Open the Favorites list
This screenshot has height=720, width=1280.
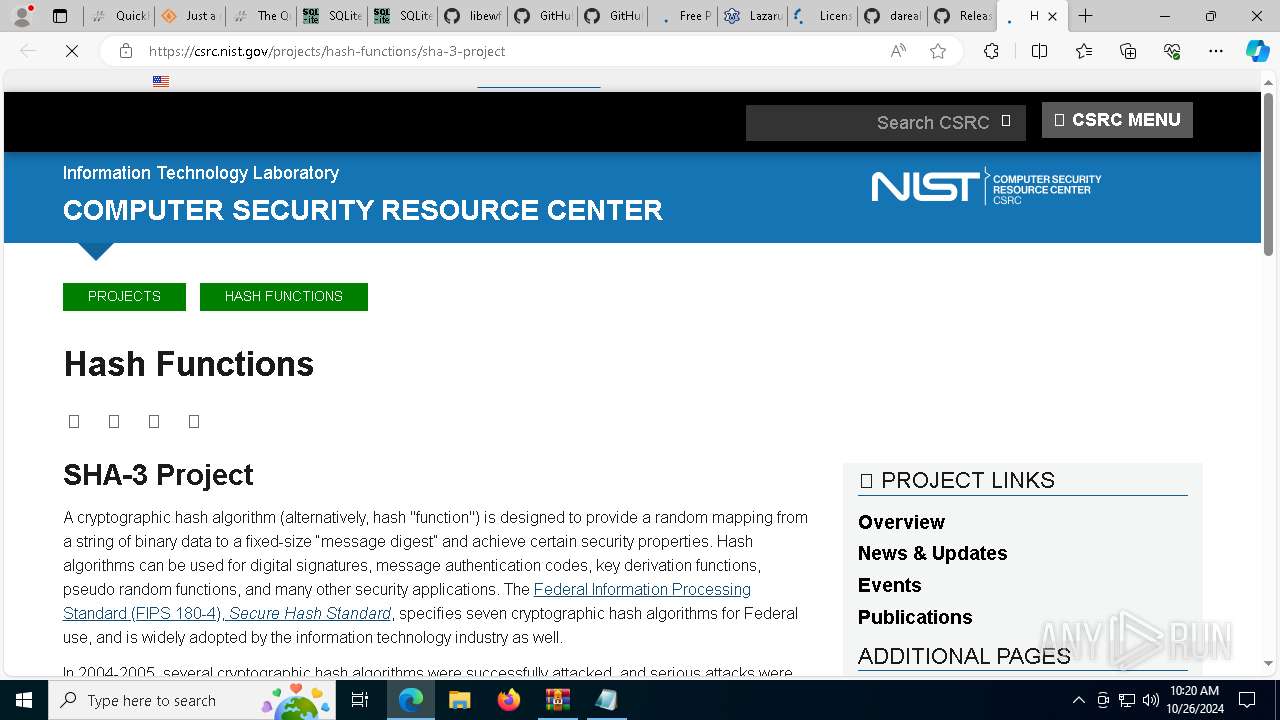tap(1084, 51)
